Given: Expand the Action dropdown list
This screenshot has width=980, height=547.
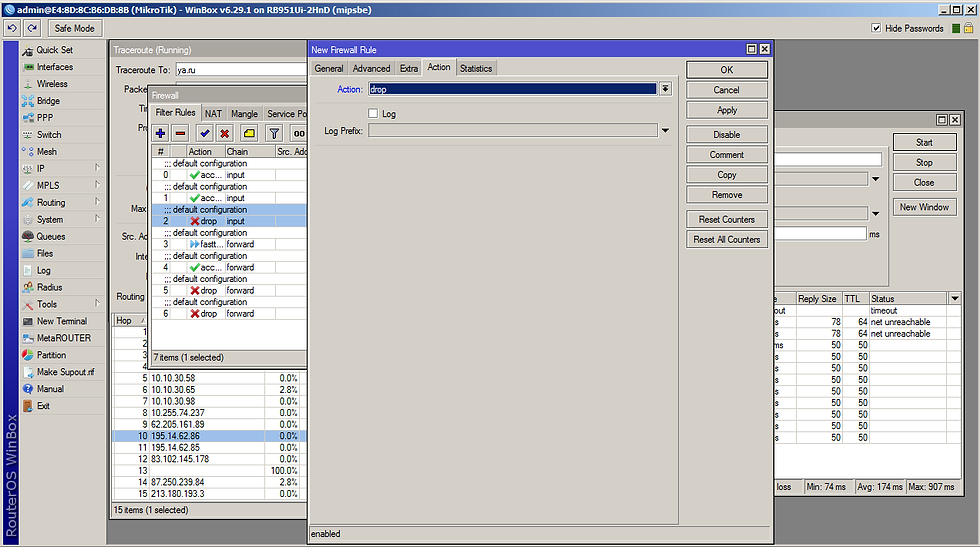Looking at the screenshot, I should (x=665, y=89).
